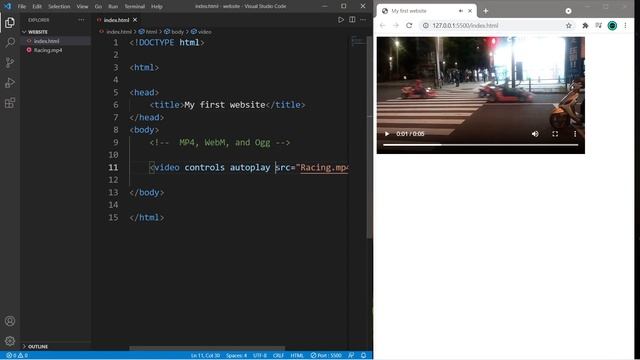The width and height of the screenshot is (640, 360).
Task: Go back in the browser
Action: tap(382, 25)
